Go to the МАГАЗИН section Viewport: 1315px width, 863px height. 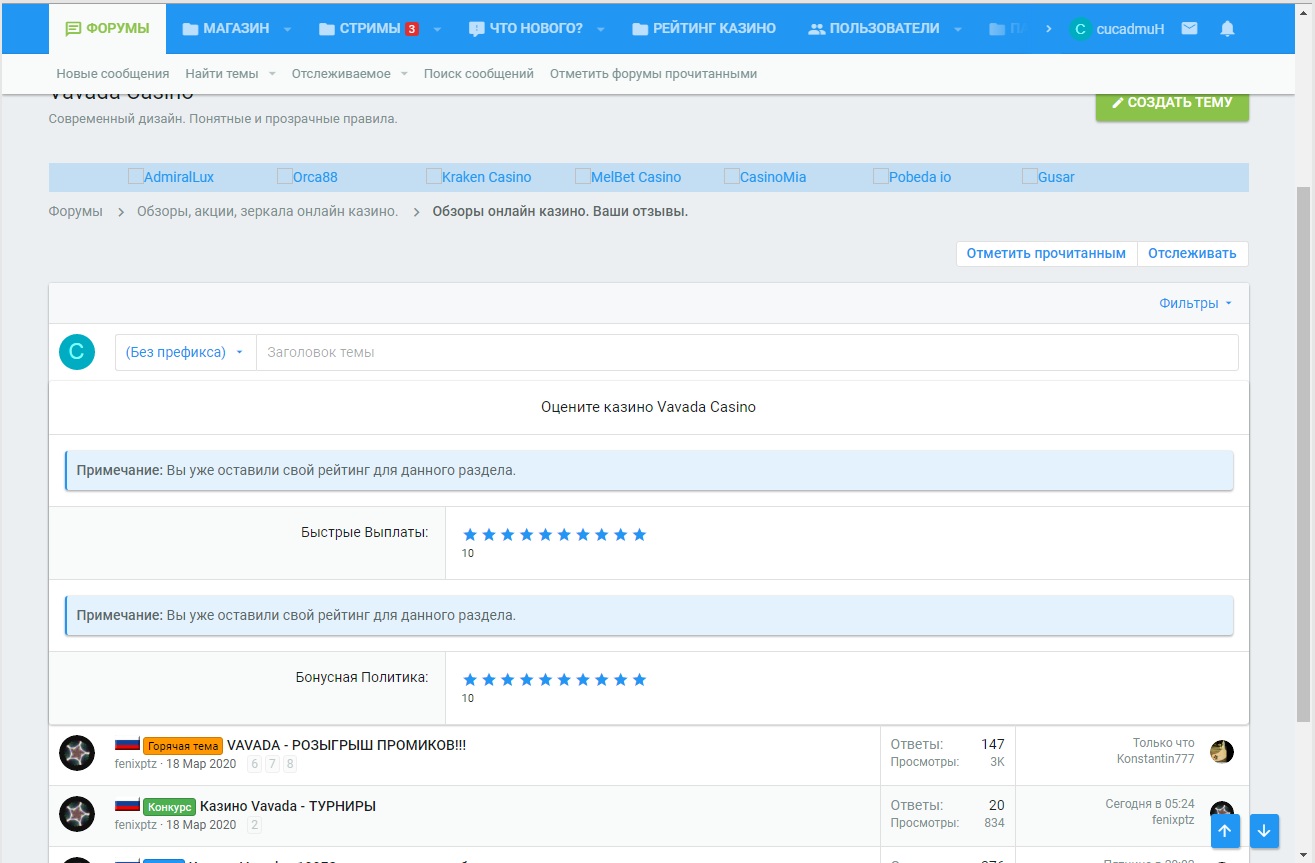[226, 29]
